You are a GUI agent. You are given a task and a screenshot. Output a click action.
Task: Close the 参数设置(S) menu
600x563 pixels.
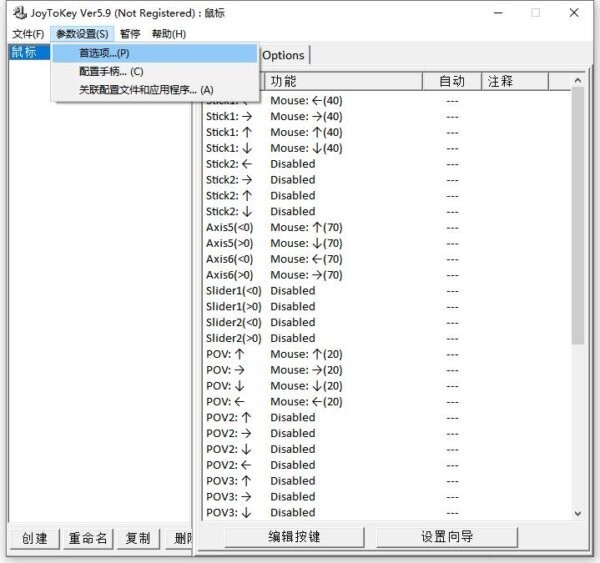click(82, 34)
